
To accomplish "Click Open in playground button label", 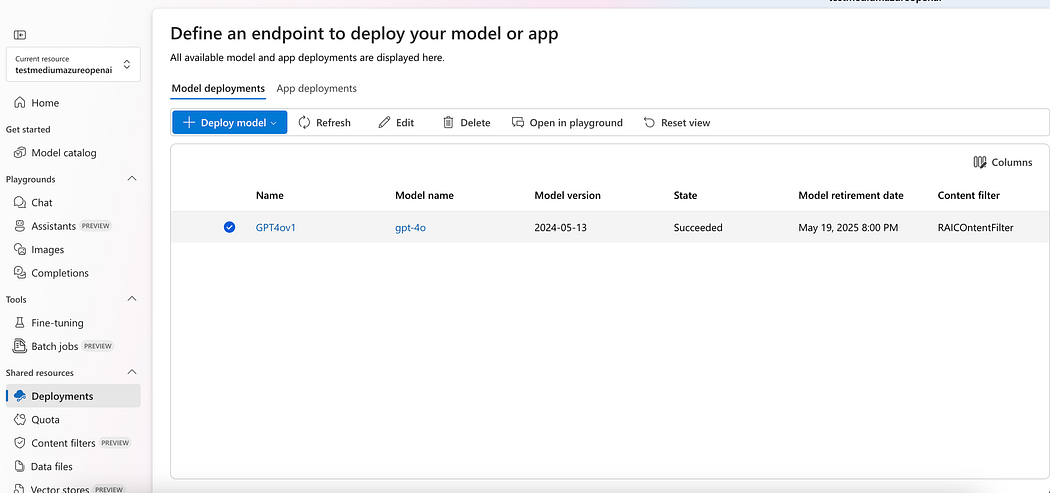I will tap(576, 123).
